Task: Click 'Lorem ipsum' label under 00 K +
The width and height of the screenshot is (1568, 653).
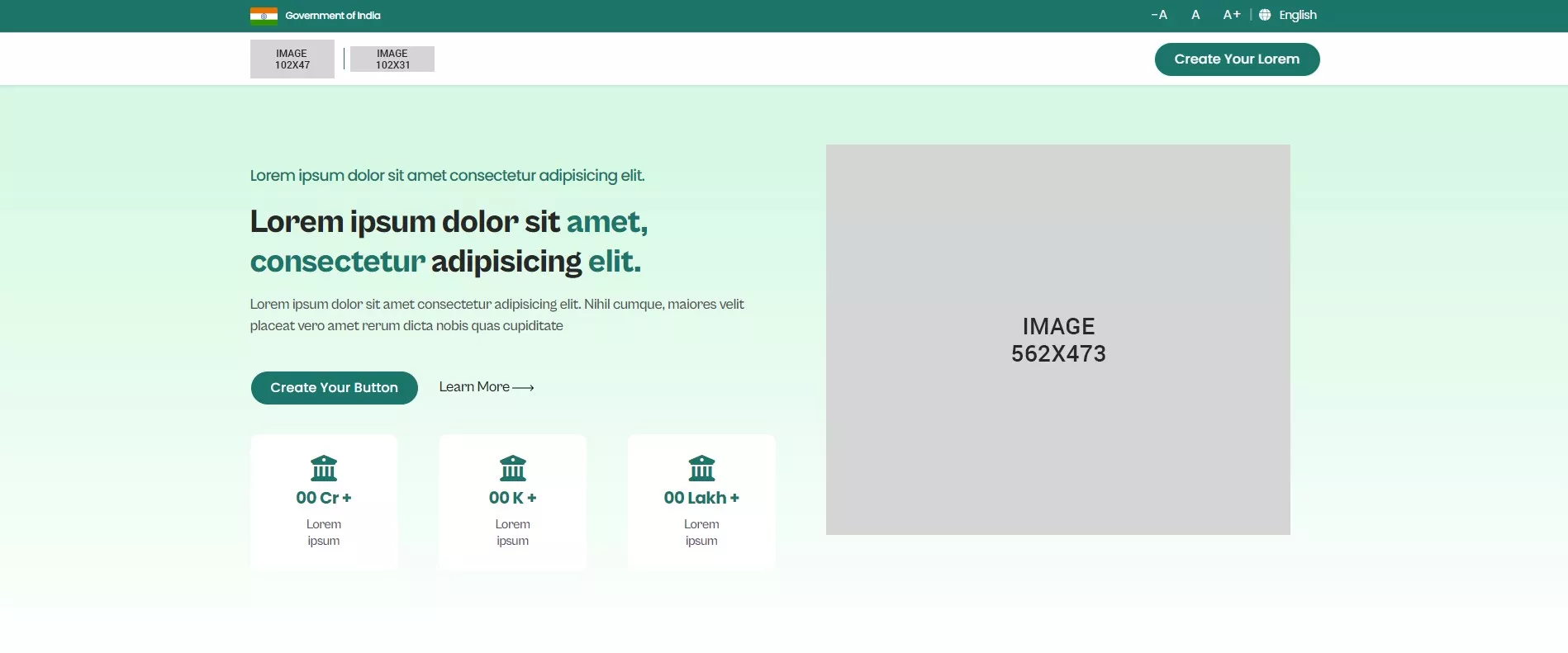Action: (513, 532)
